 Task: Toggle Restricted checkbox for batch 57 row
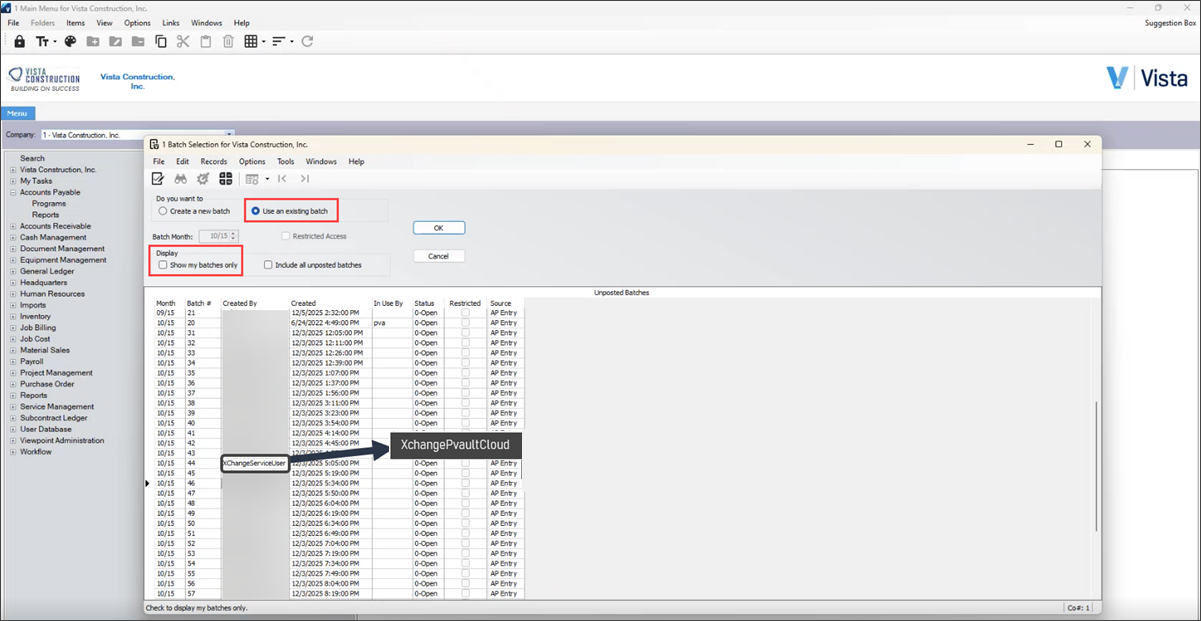(465, 593)
